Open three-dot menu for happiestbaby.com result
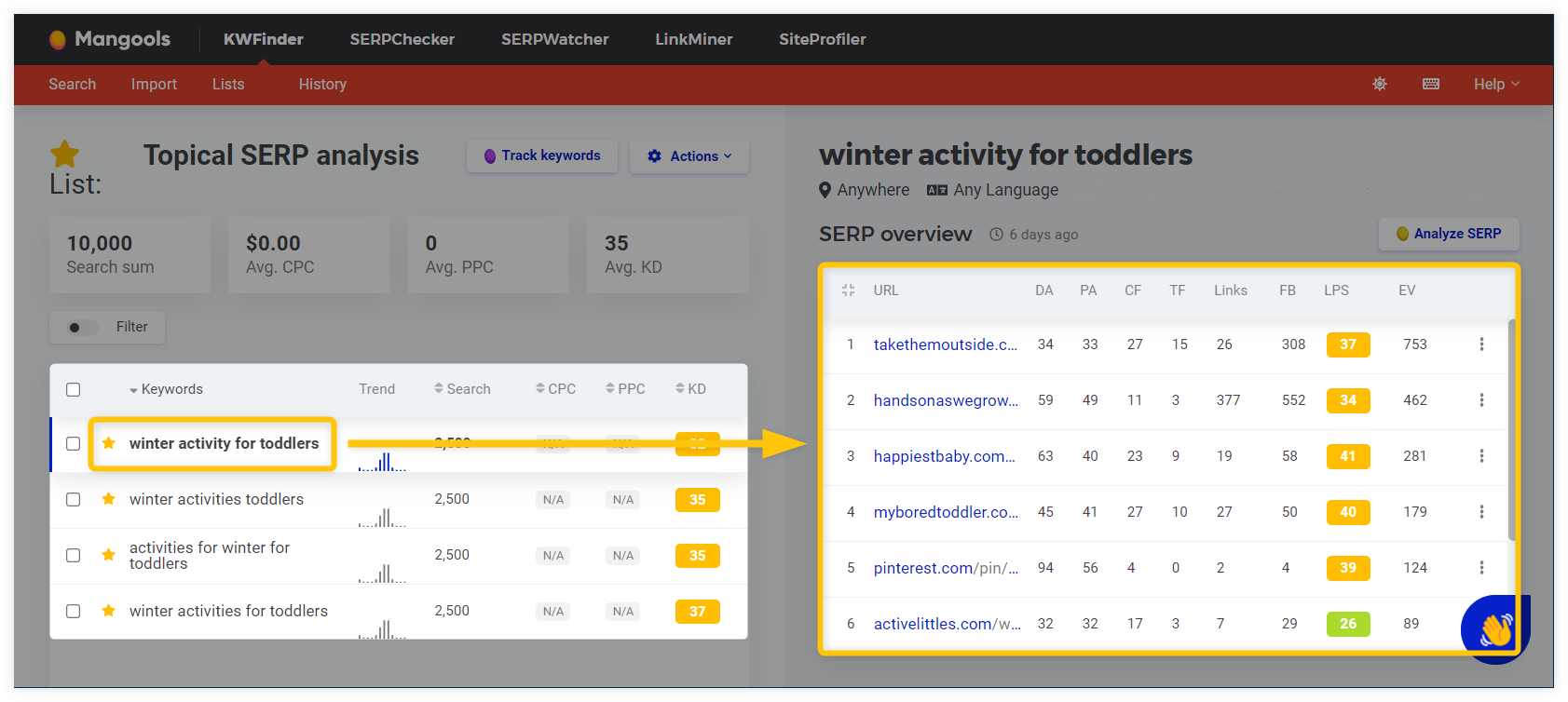 click(1481, 456)
